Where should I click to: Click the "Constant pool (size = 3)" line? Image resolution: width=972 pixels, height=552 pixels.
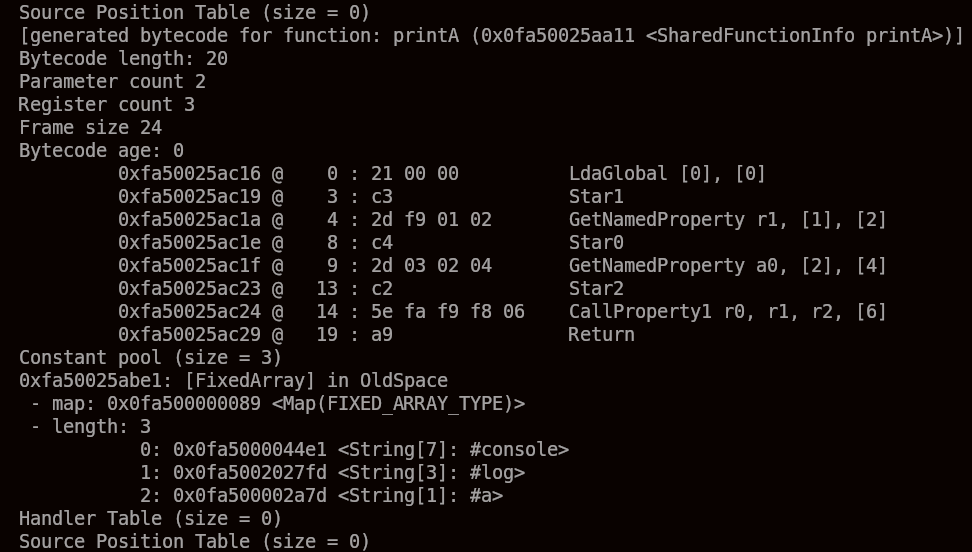(x=150, y=358)
